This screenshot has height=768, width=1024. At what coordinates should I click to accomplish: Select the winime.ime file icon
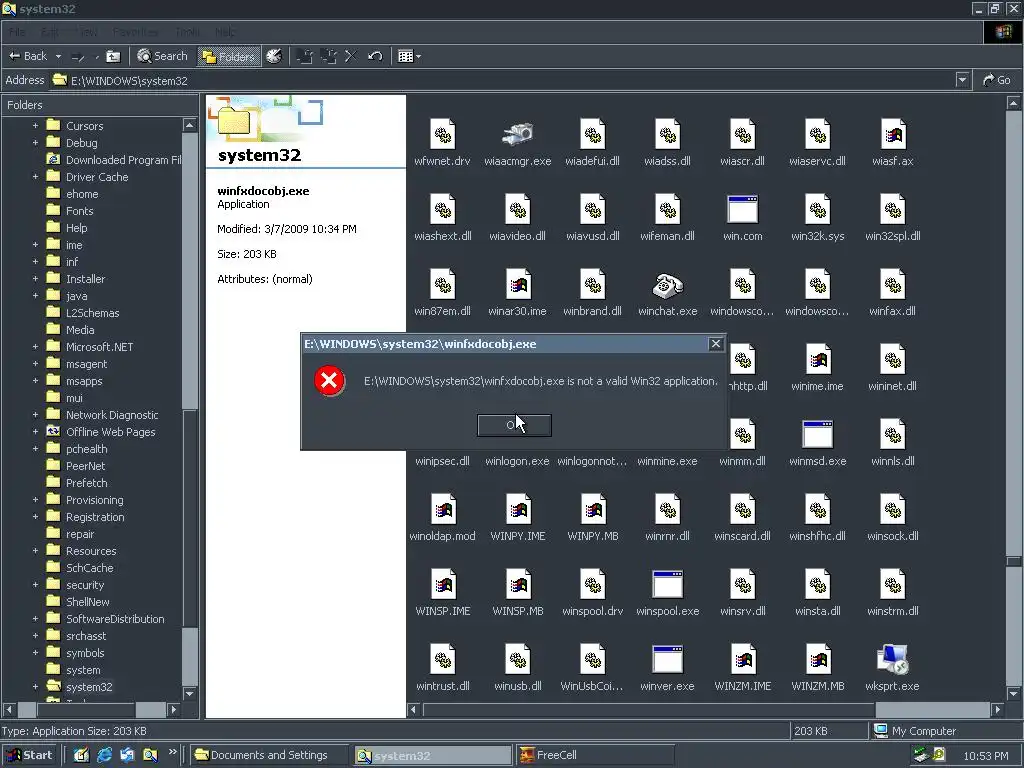tap(818, 360)
